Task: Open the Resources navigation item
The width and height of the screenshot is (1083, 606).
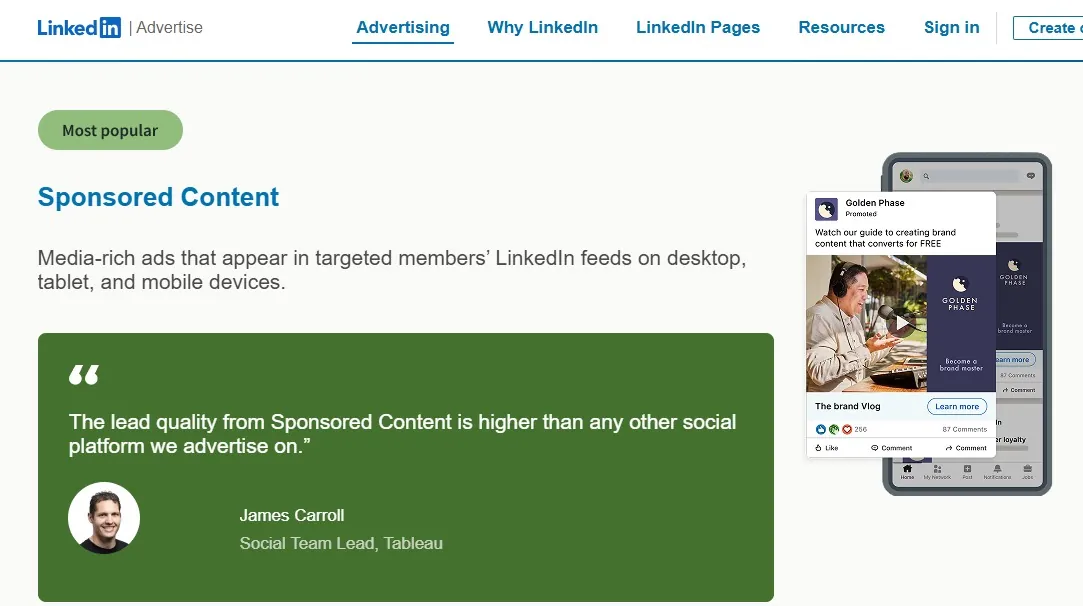Action: pyautogui.click(x=841, y=27)
